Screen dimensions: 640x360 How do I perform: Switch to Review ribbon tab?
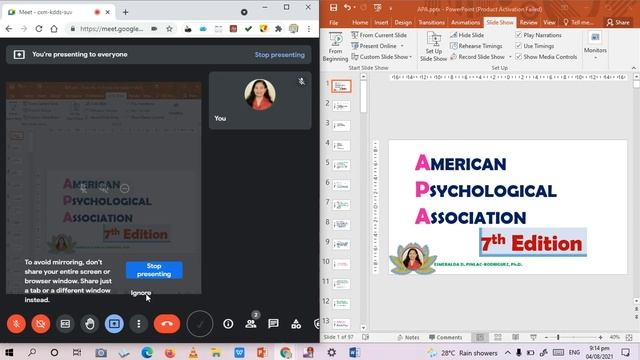click(x=528, y=22)
